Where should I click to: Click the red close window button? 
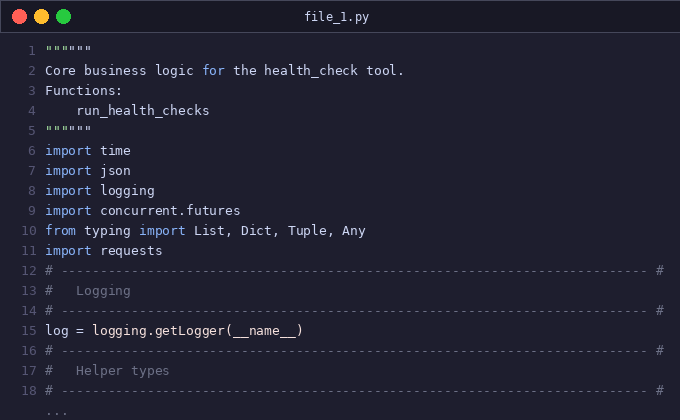point(20,16)
